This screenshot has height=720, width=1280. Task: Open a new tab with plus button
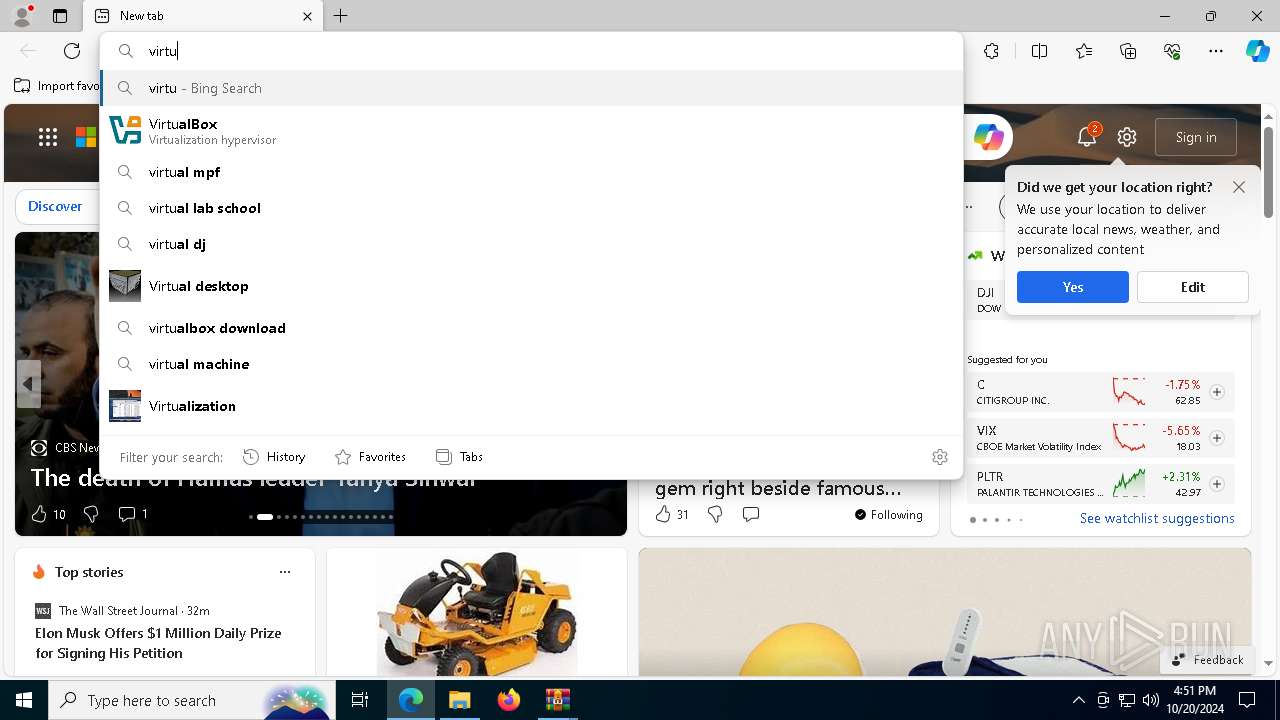[340, 16]
